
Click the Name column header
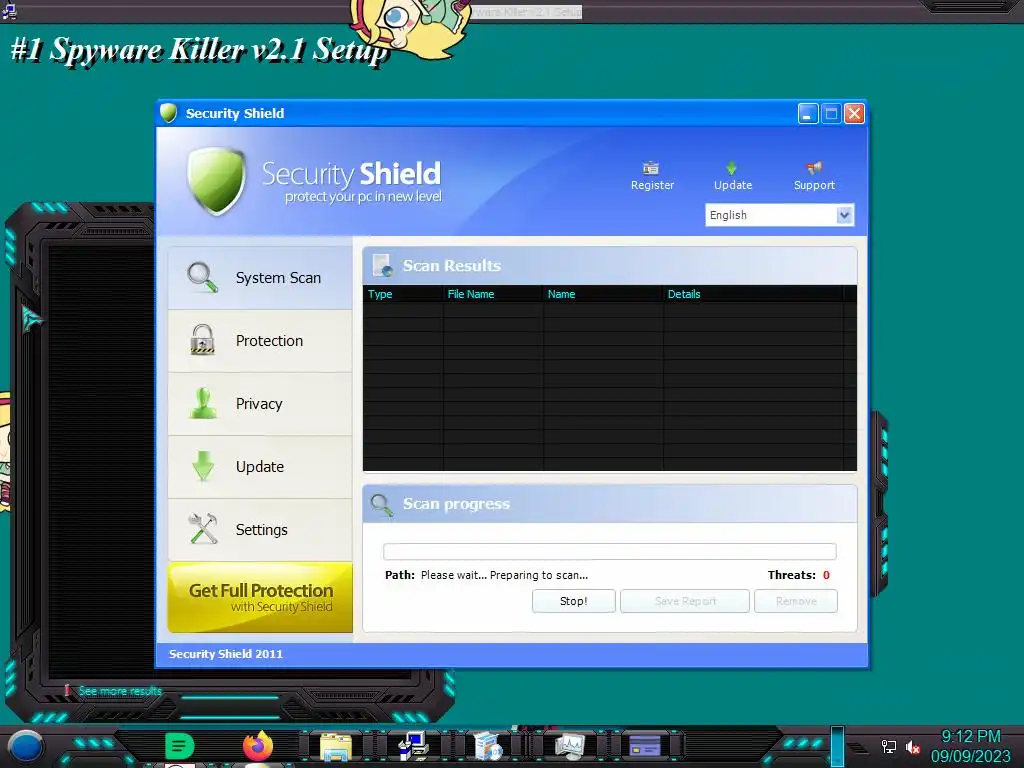[603, 294]
